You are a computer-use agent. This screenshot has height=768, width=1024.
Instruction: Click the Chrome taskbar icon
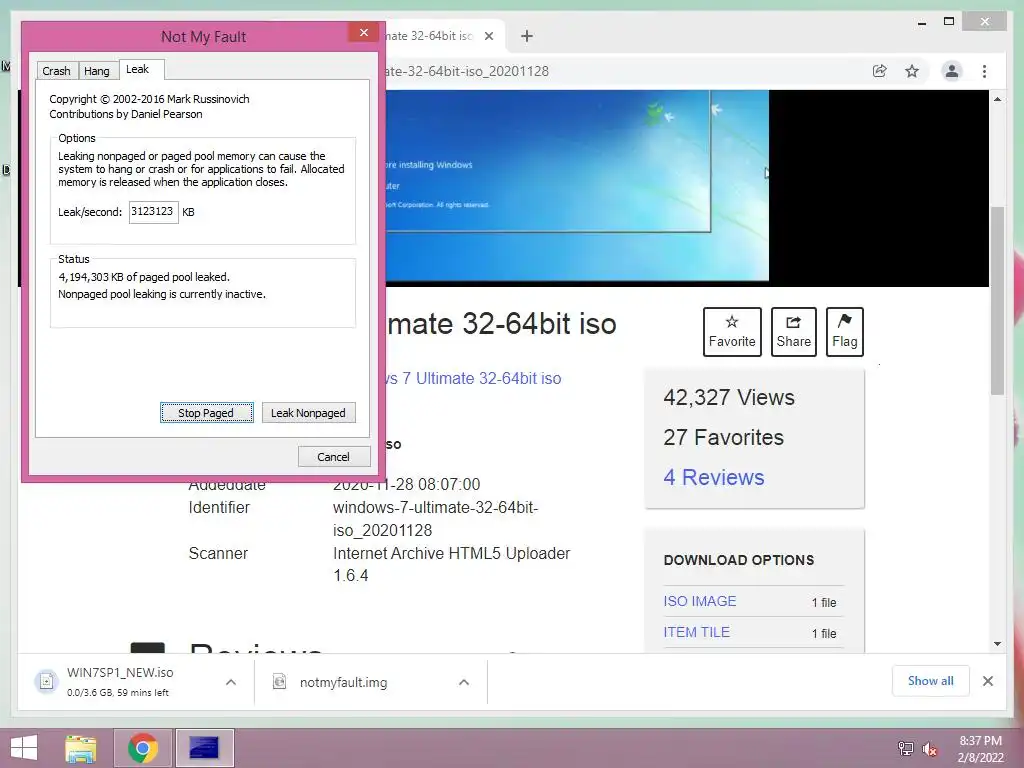[x=143, y=748]
